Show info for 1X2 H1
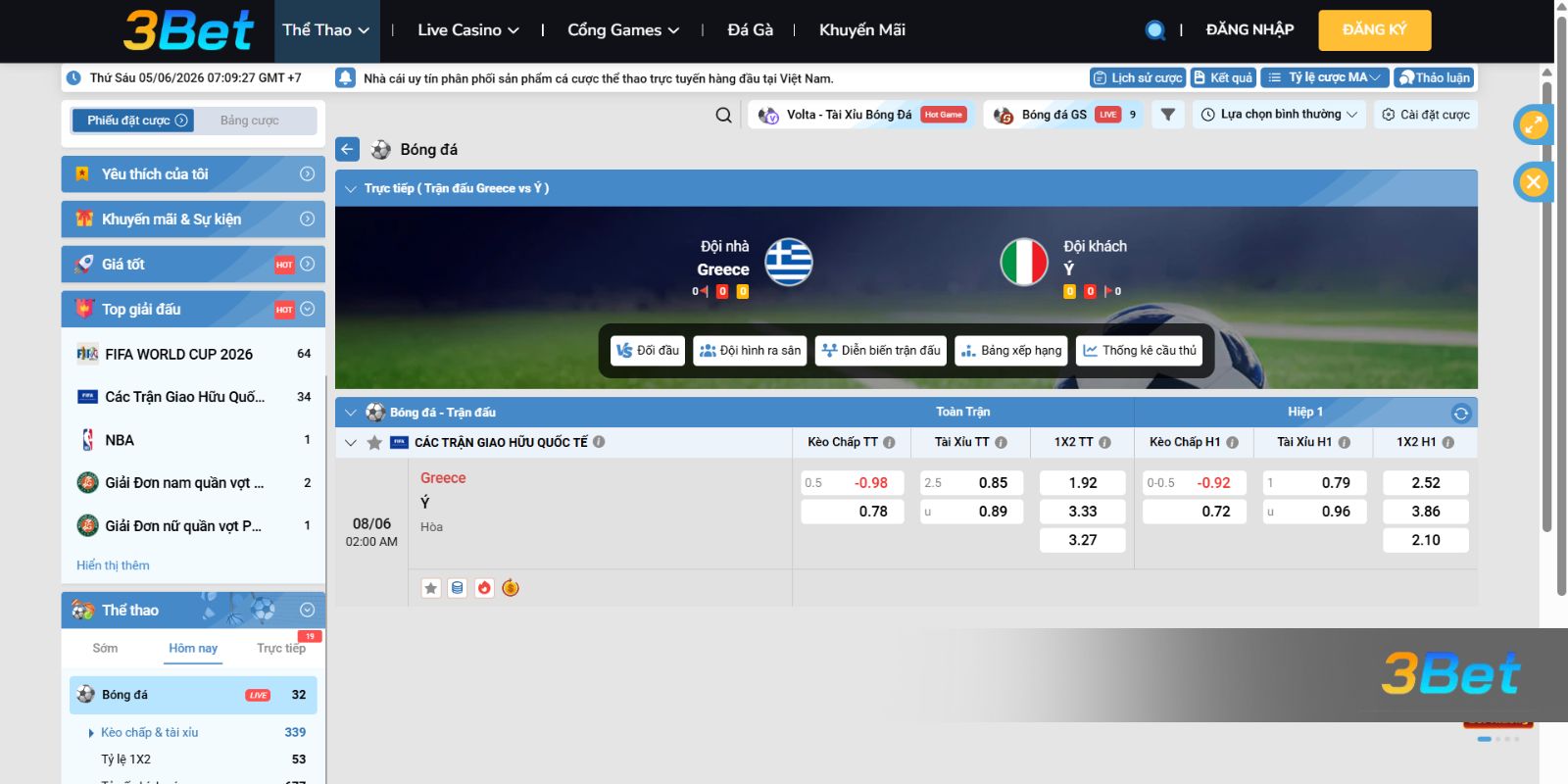Viewport: 1568px width, 784px height. (1447, 442)
